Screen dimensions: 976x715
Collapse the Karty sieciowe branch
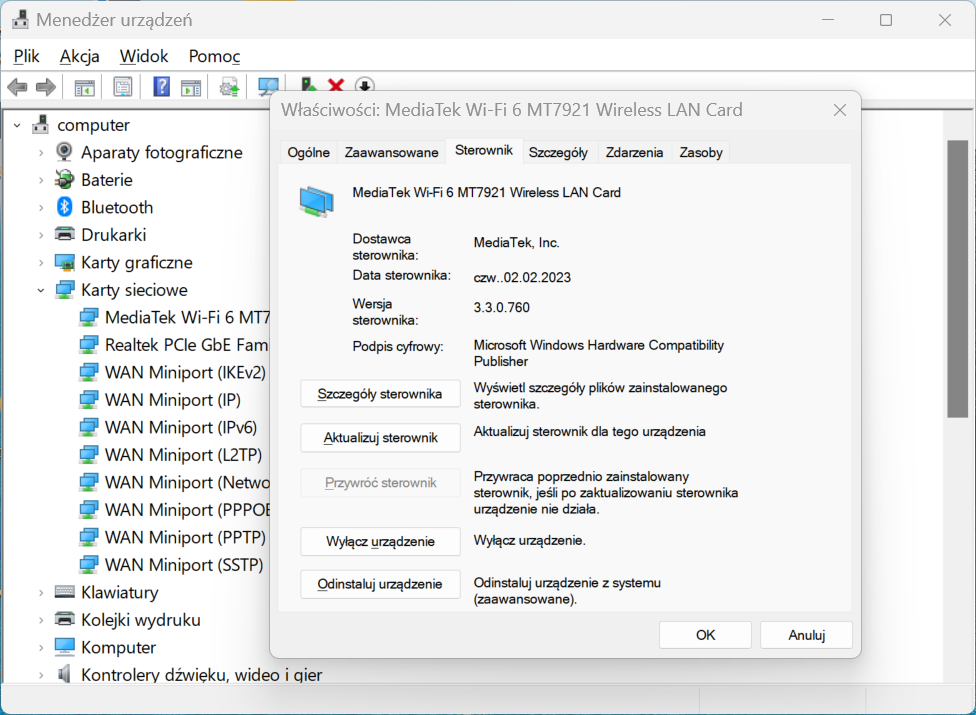pyautogui.click(x=41, y=290)
